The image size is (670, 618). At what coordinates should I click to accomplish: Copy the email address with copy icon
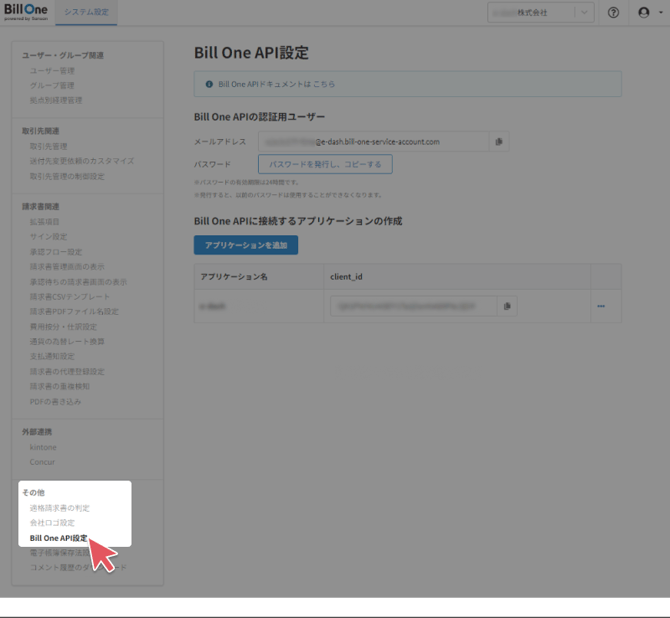pos(499,142)
